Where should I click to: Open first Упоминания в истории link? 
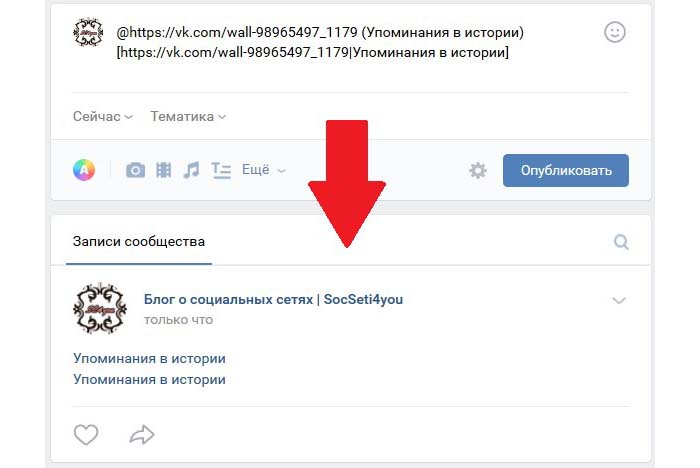click(150, 359)
